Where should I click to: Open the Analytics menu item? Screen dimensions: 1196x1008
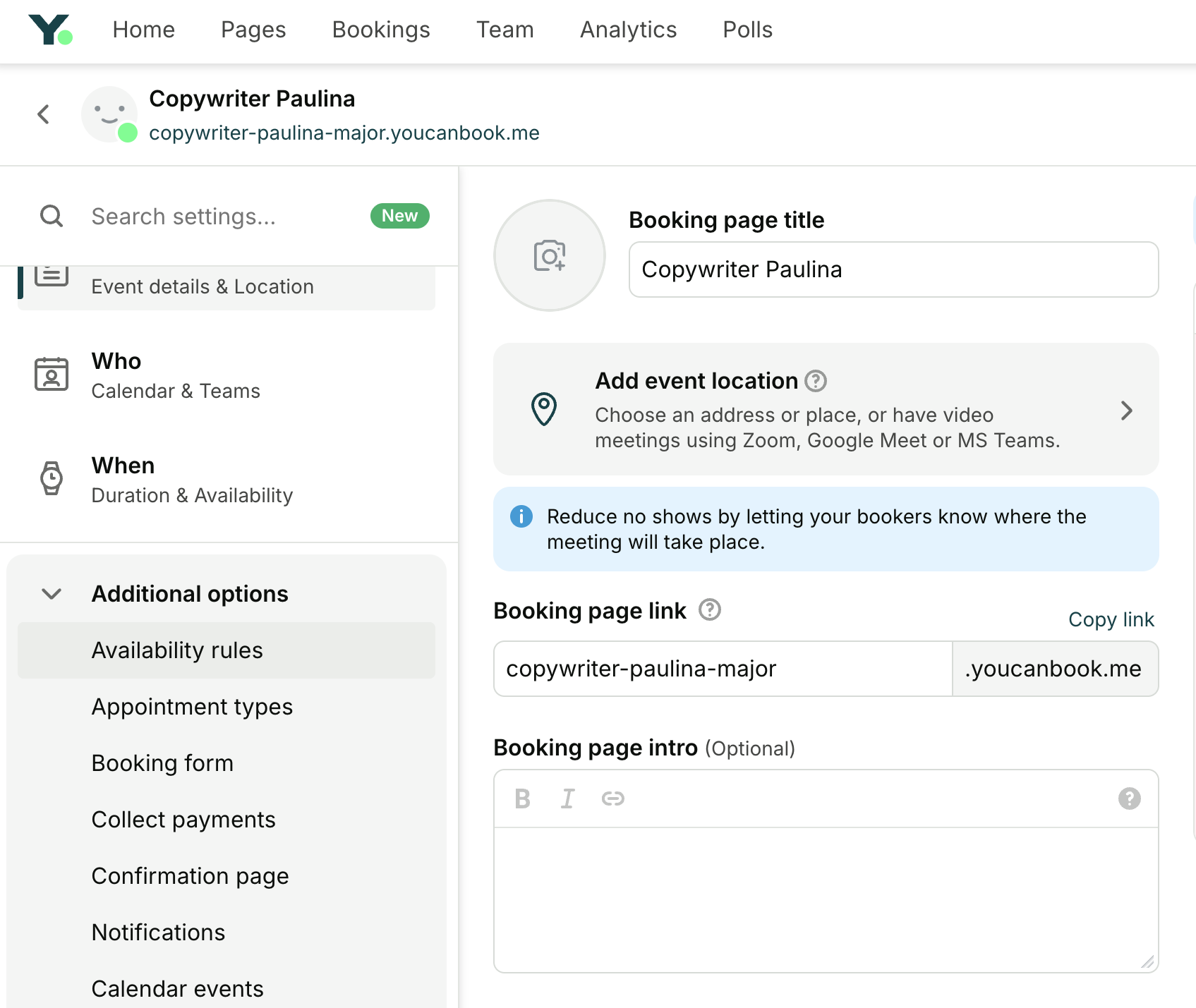coord(627,30)
